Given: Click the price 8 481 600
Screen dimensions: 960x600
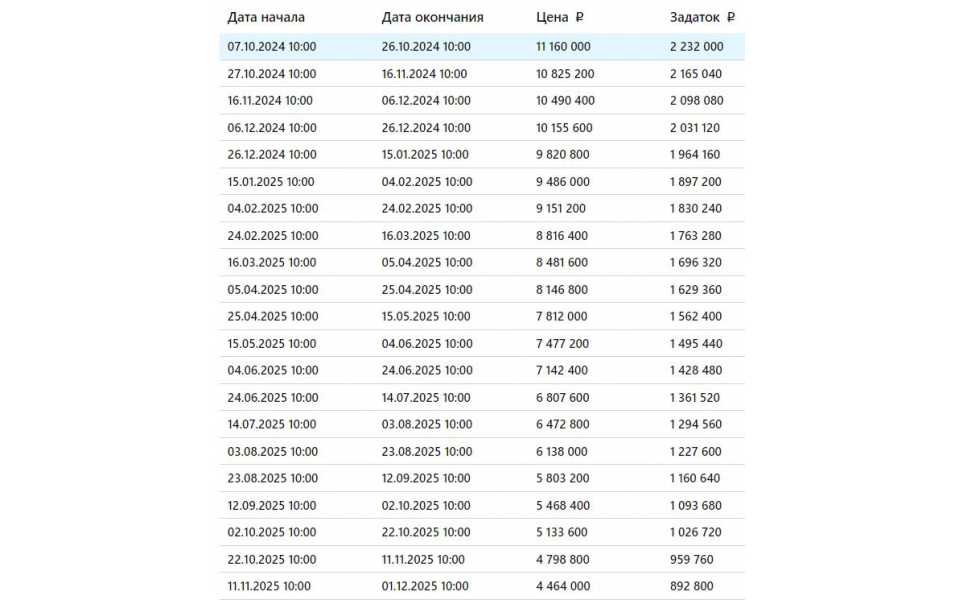Looking at the screenshot, I should click(x=562, y=263).
